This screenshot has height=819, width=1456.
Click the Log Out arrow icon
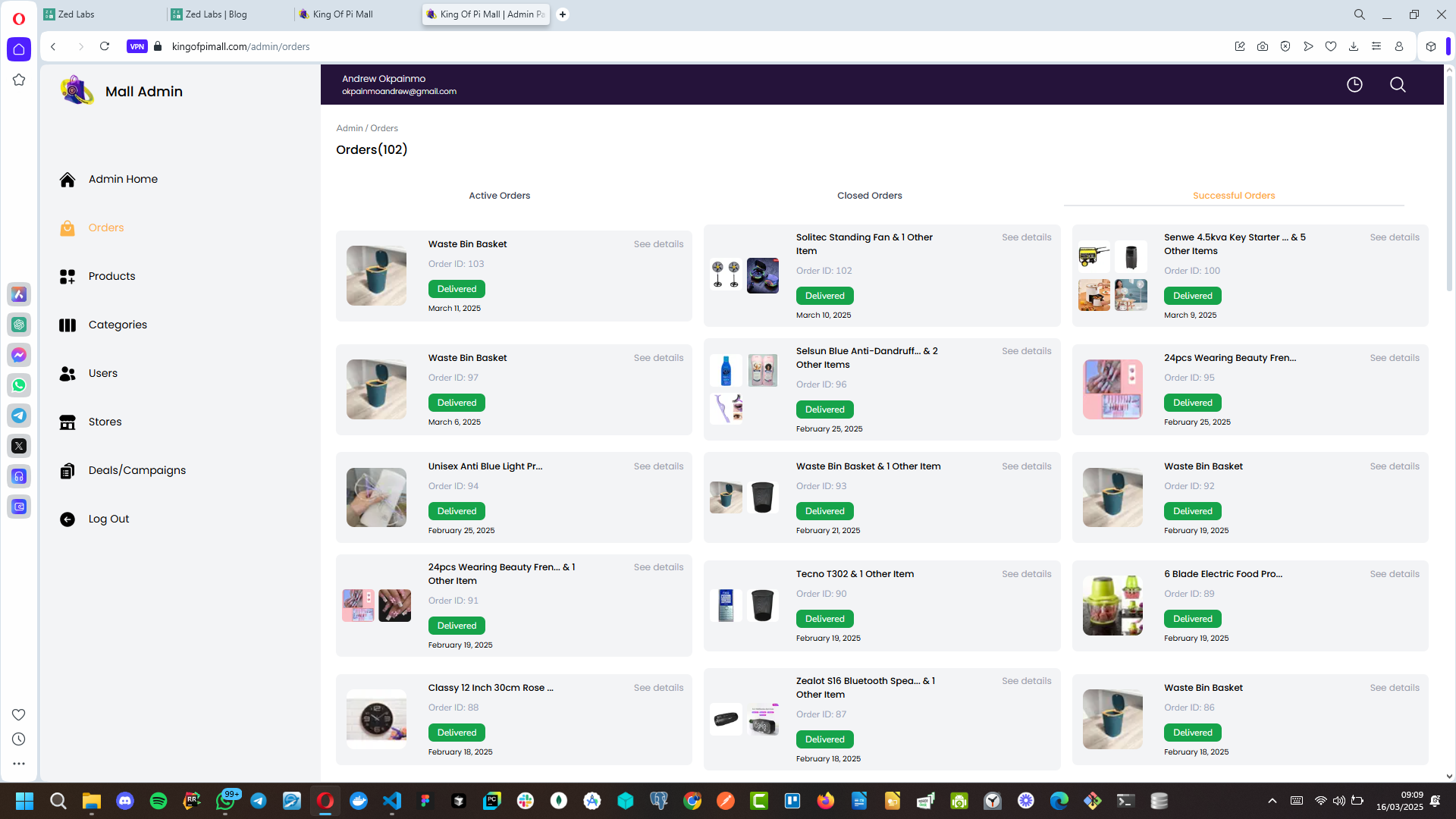pyautogui.click(x=67, y=519)
